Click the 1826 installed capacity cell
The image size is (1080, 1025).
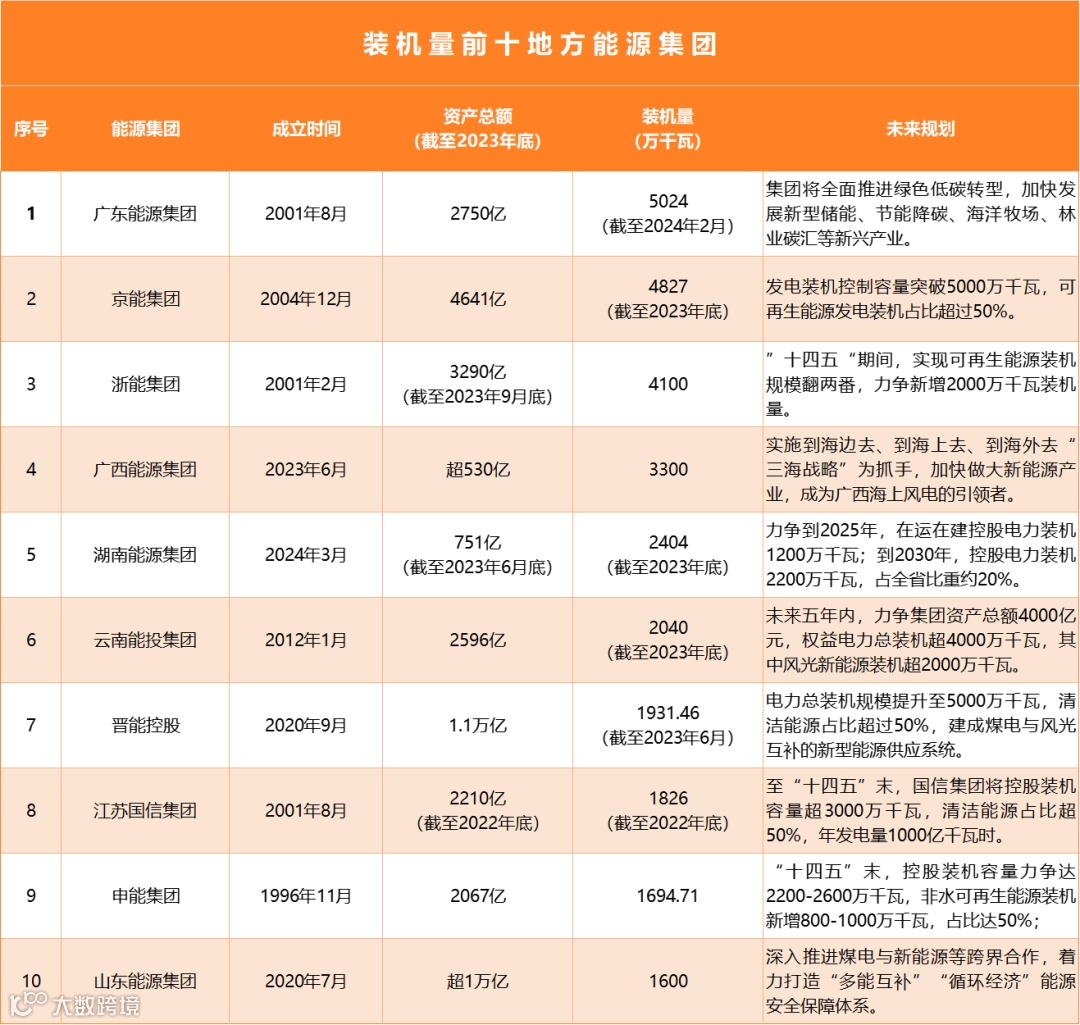pos(667,811)
